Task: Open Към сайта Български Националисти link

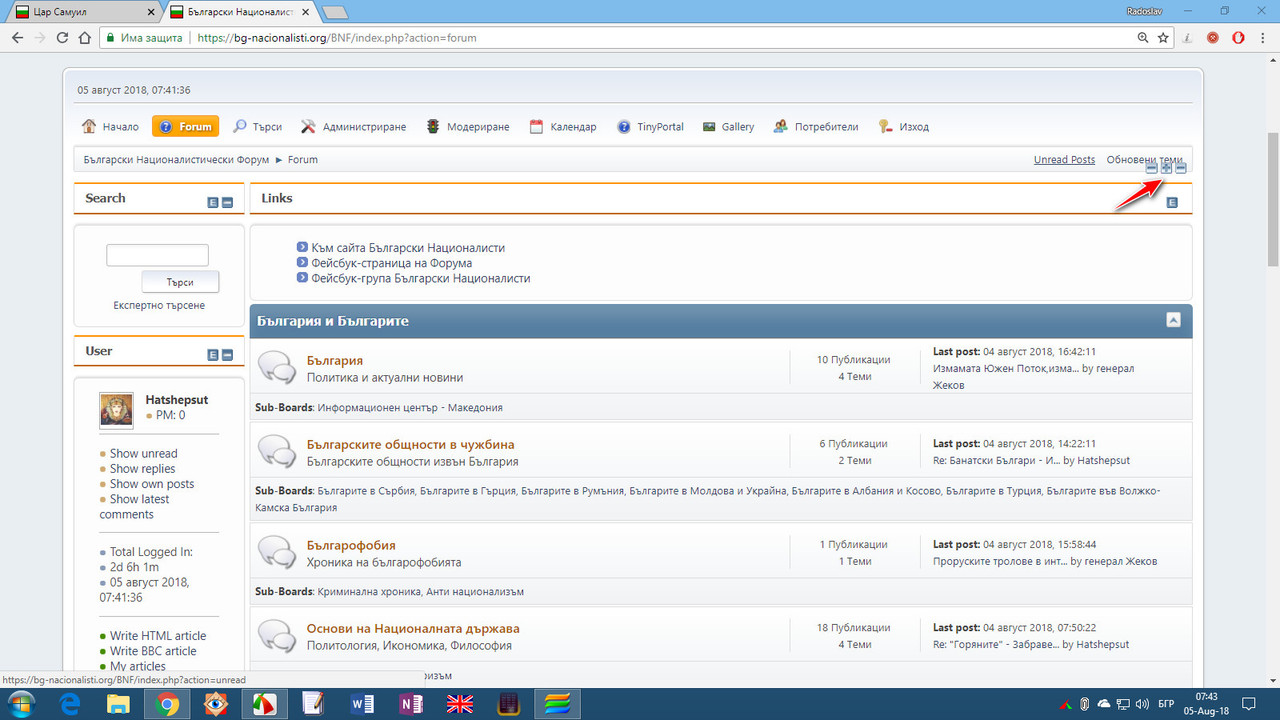Action: click(x=408, y=248)
